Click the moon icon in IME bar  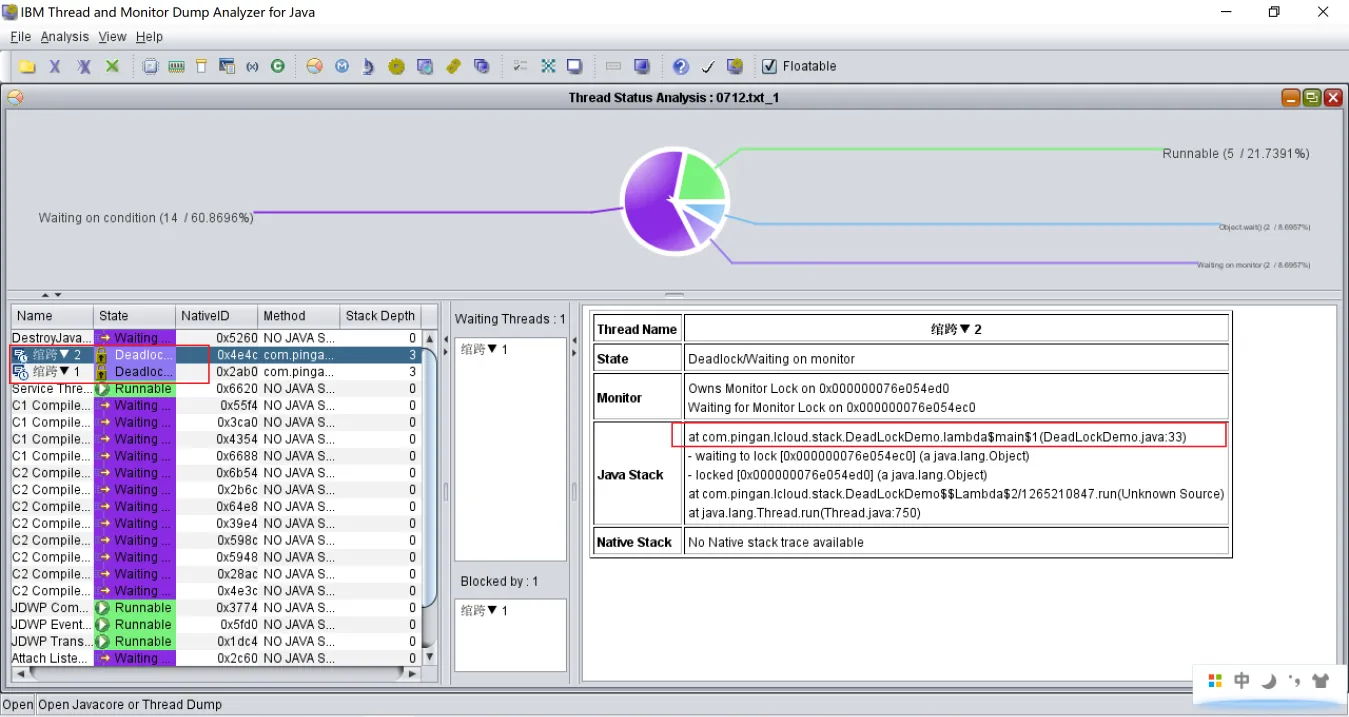[x=1269, y=681]
